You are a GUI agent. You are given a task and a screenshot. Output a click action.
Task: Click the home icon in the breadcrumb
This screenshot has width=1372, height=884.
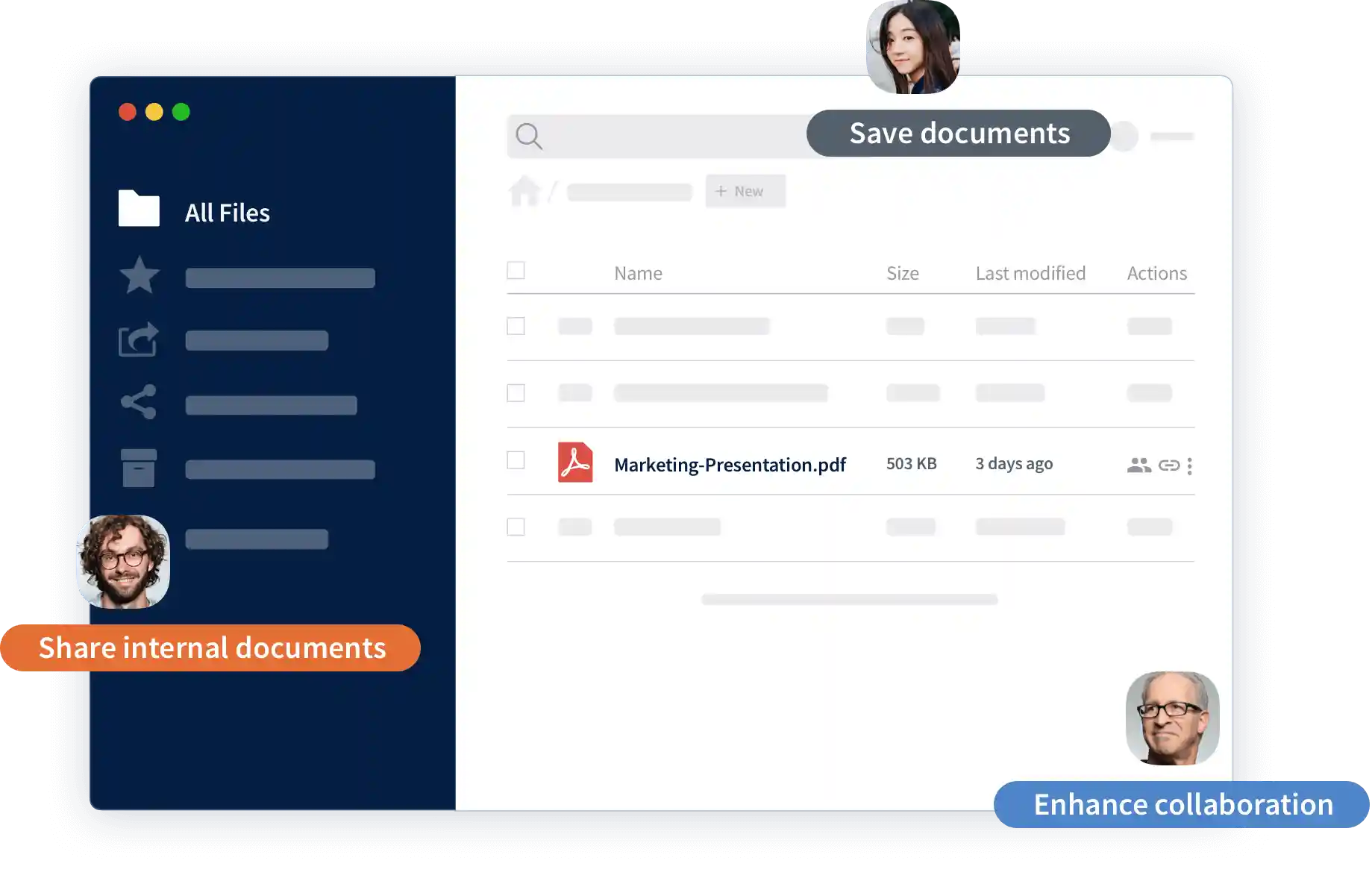point(525,191)
